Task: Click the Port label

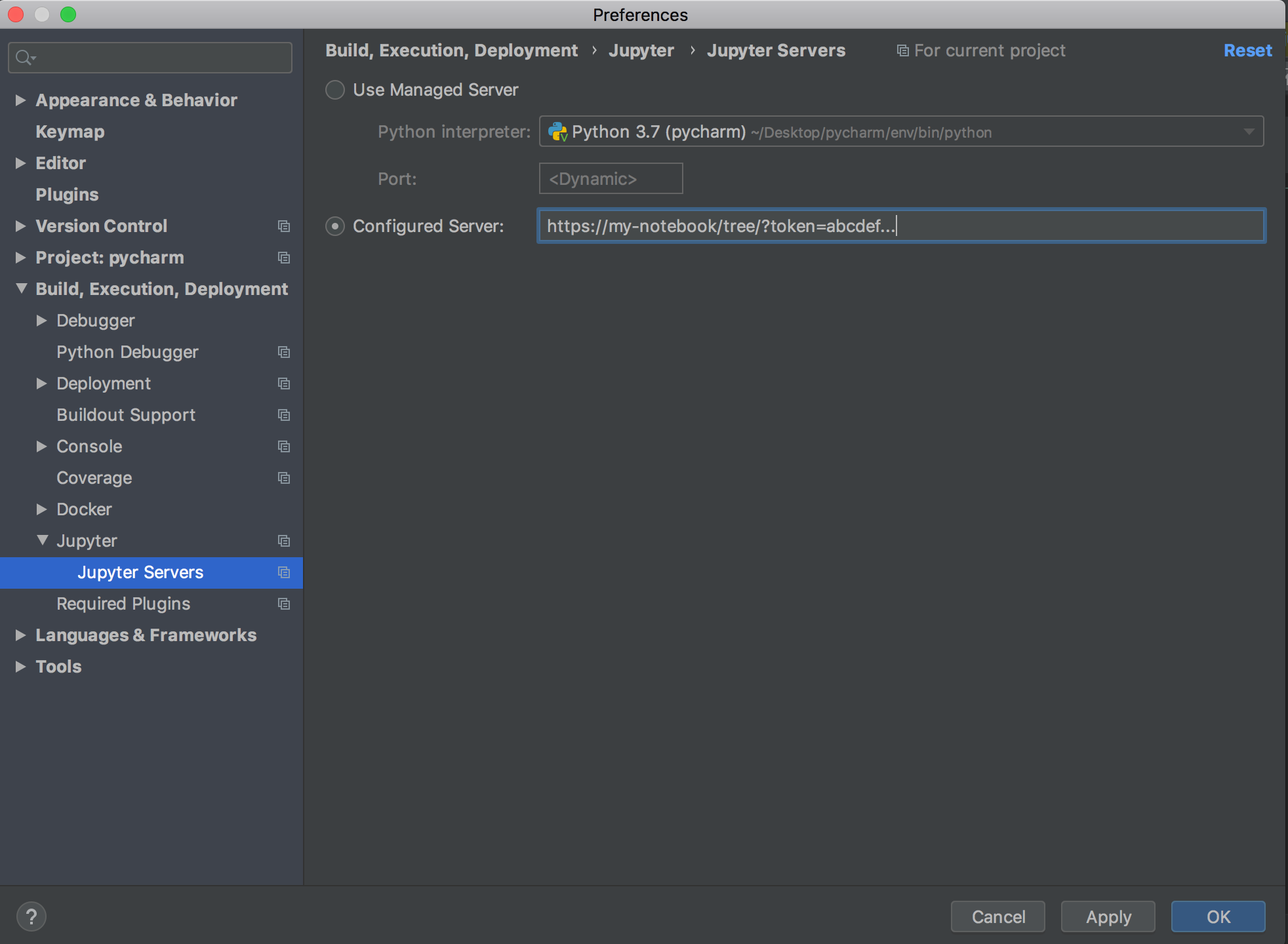Action: pyautogui.click(x=397, y=179)
